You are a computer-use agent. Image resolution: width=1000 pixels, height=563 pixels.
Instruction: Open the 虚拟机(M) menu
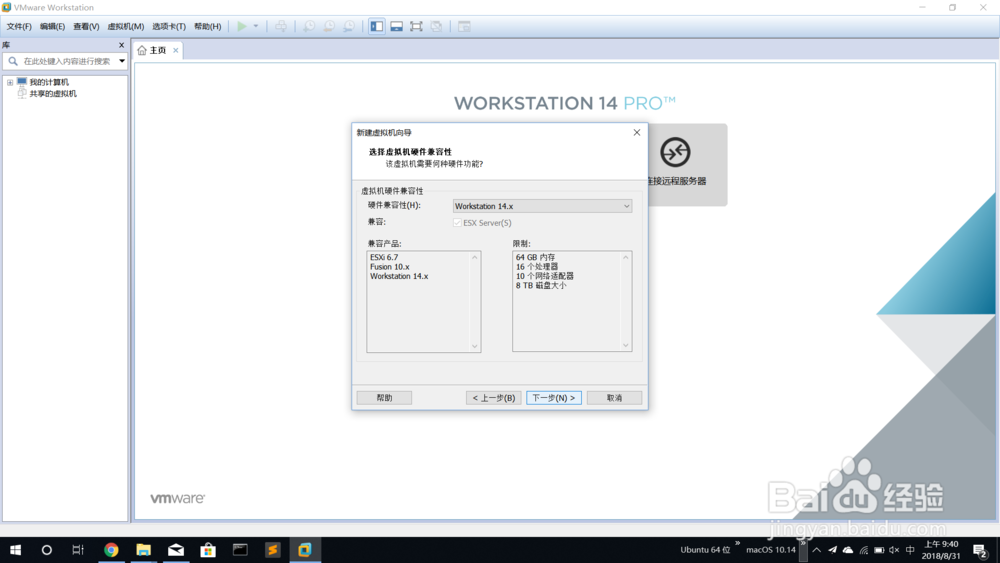point(126,26)
